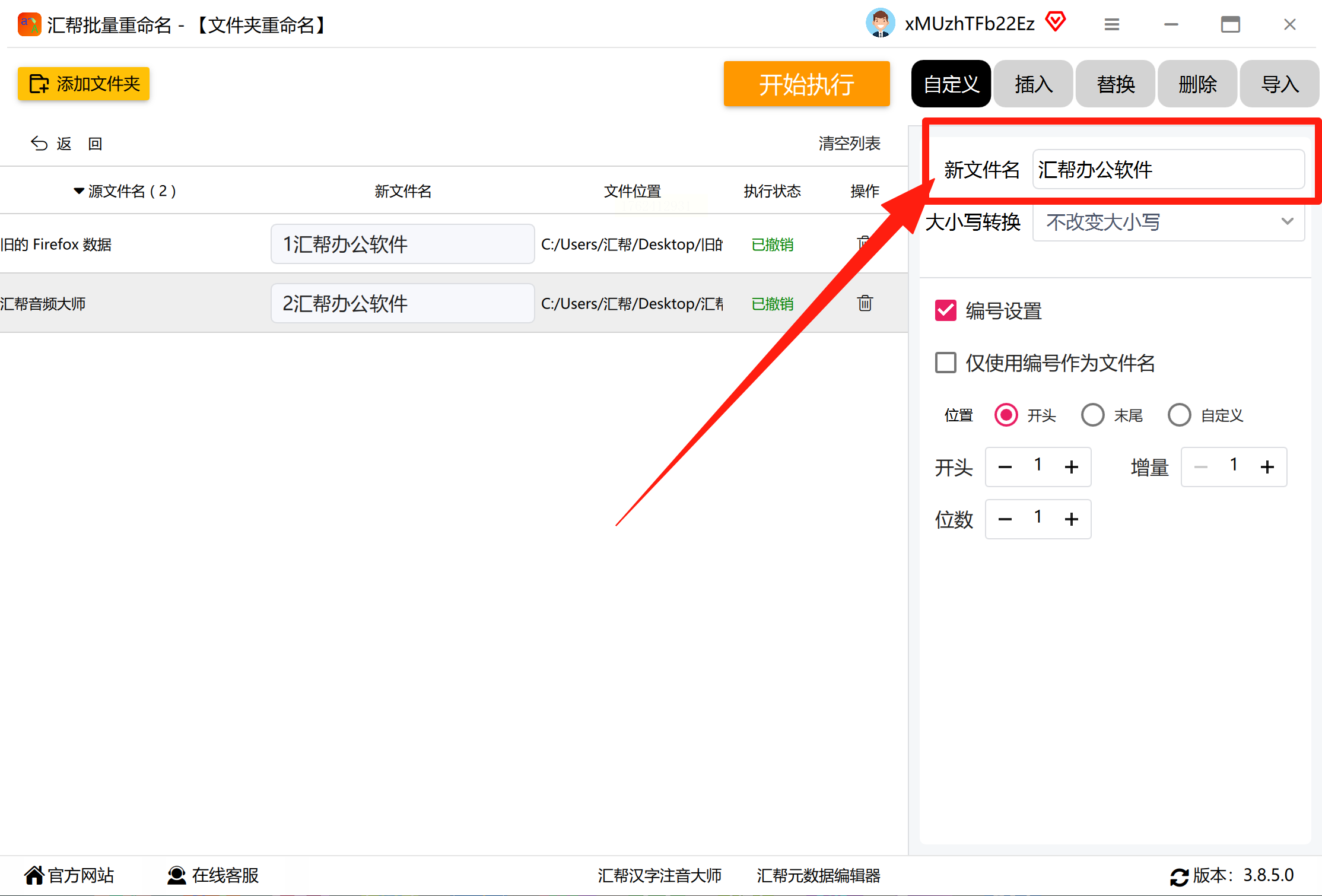Uncheck the 编号设置 checkbox
Image resolution: width=1322 pixels, height=896 pixels.
pos(945,310)
